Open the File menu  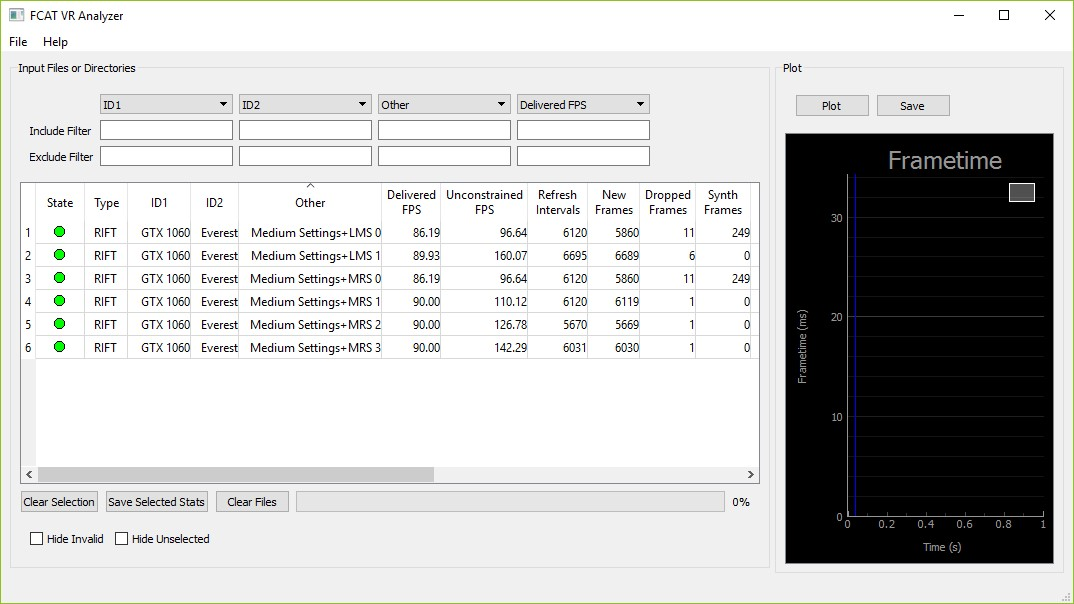tap(18, 42)
